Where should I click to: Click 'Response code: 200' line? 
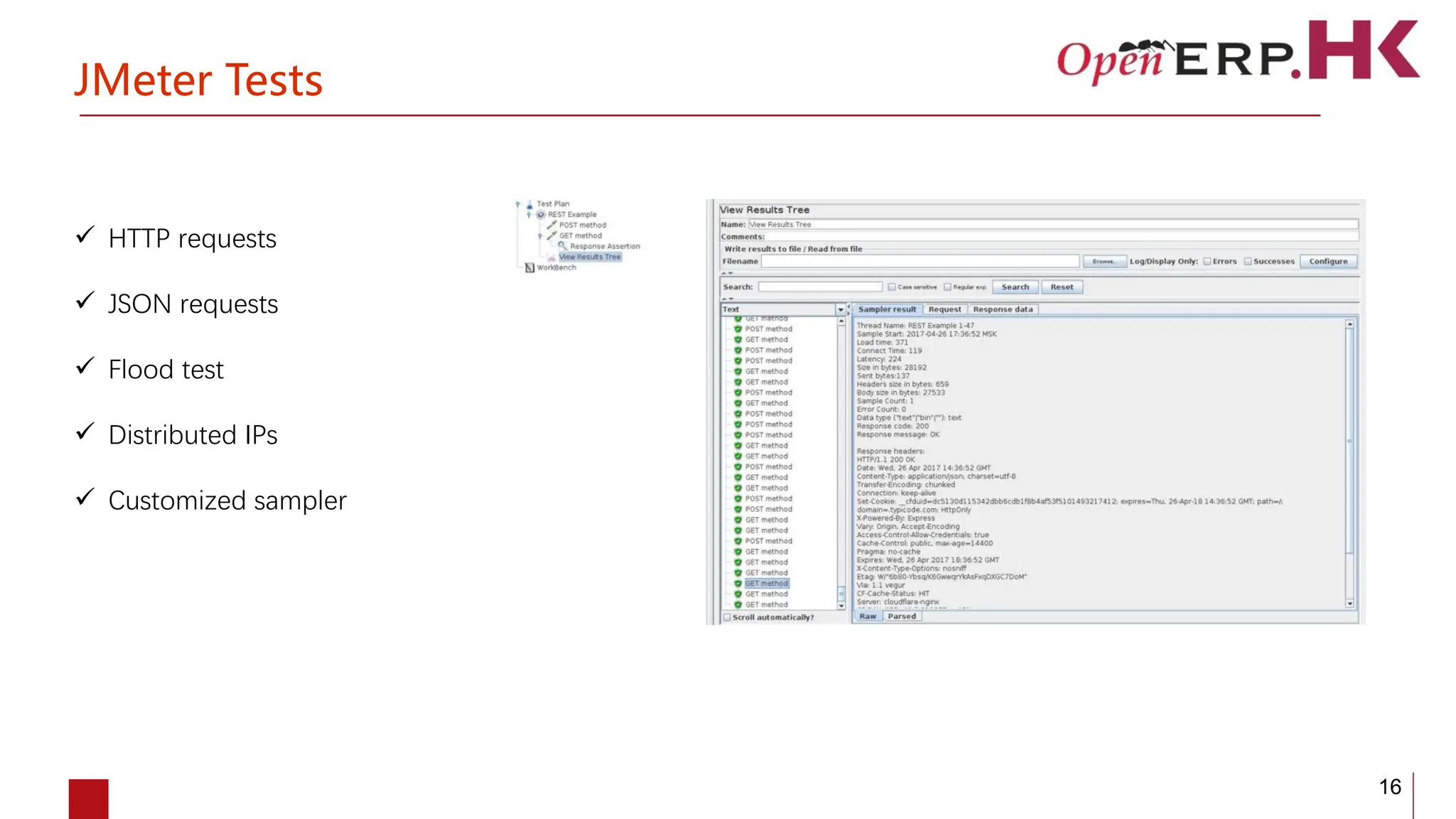(892, 427)
